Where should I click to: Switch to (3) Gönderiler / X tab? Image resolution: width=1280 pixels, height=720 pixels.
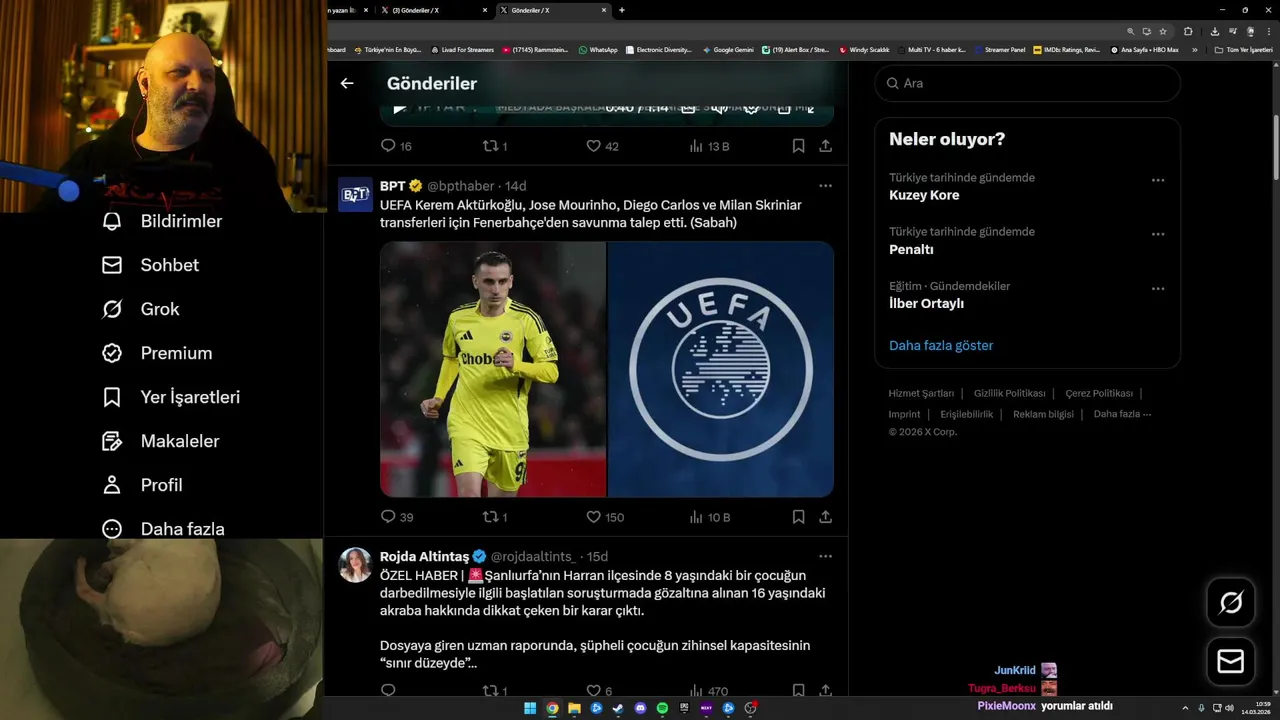coord(435,10)
